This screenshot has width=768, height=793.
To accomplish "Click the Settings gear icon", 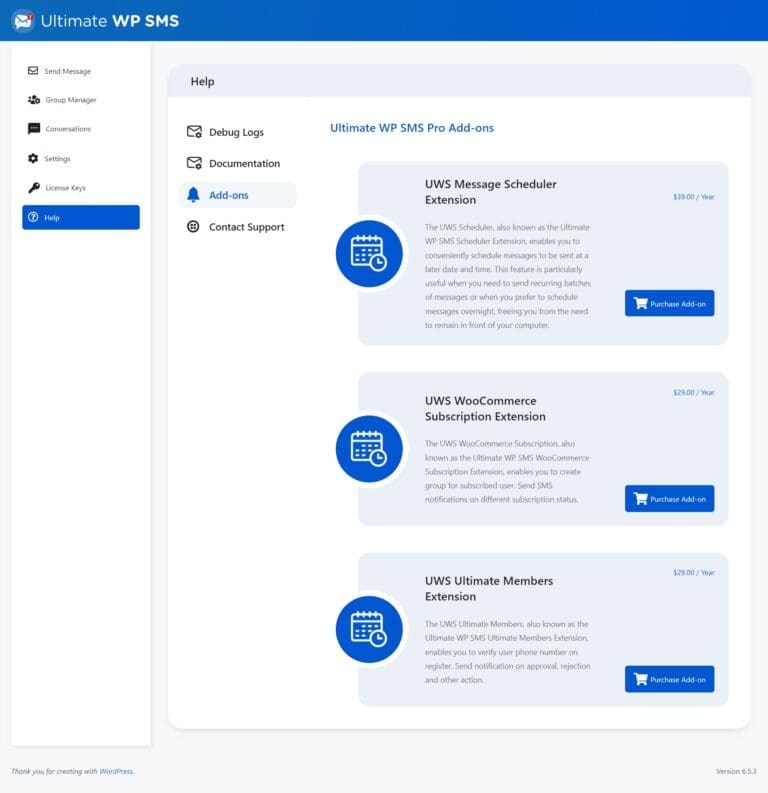I will click(33, 158).
